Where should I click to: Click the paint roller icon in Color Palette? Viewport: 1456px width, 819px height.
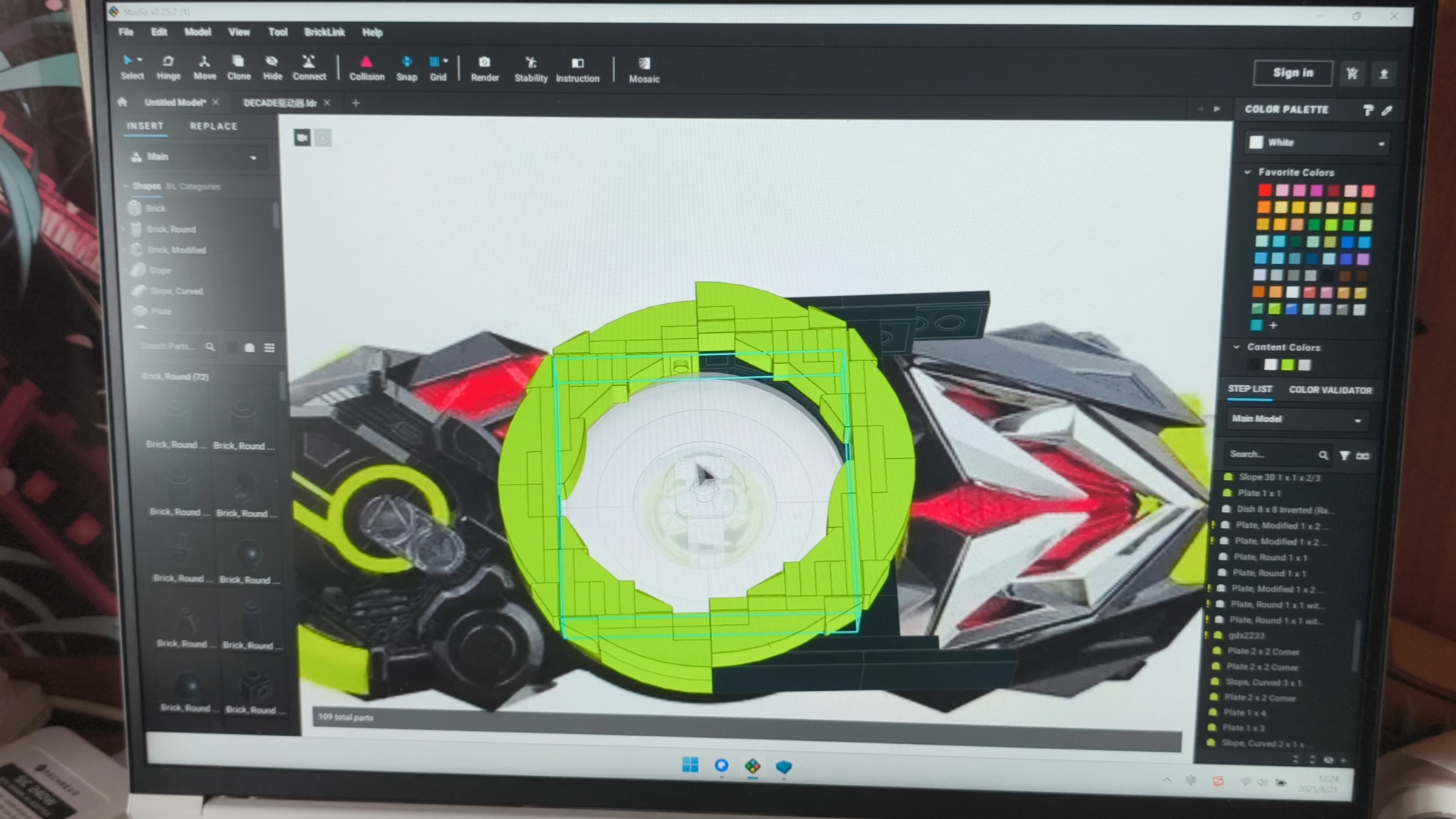(1368, 110)
